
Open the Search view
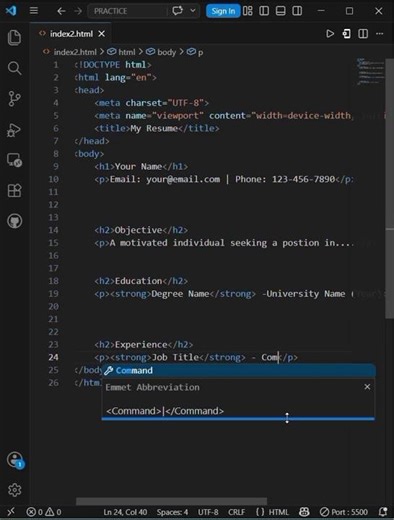tap(15, 68)
